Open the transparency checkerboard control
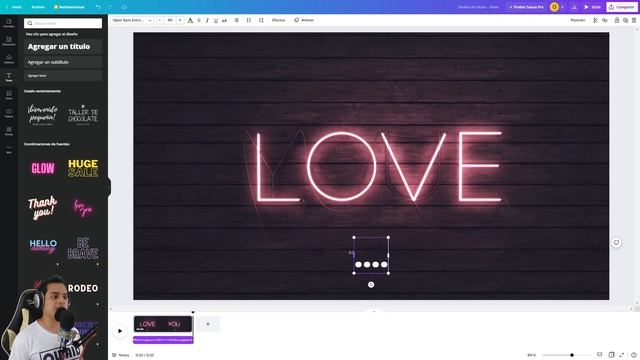The width and height of the screenshot is (640, 360). click(x=596, y=20)
